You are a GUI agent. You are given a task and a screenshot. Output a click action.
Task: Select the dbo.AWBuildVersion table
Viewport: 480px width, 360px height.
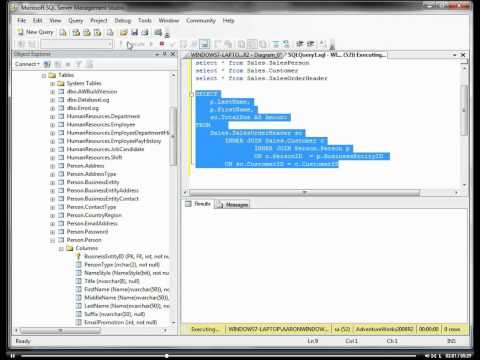[92, 91]
